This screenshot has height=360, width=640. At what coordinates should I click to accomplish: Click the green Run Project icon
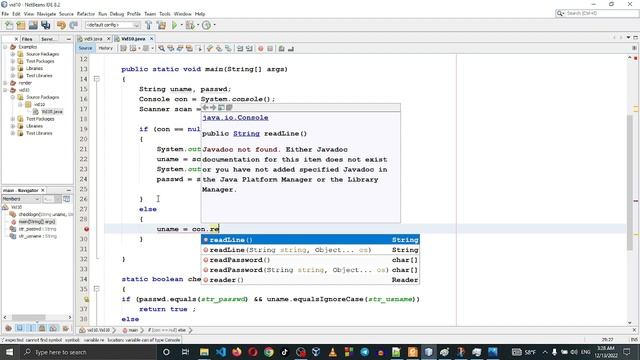click(174, 25)
